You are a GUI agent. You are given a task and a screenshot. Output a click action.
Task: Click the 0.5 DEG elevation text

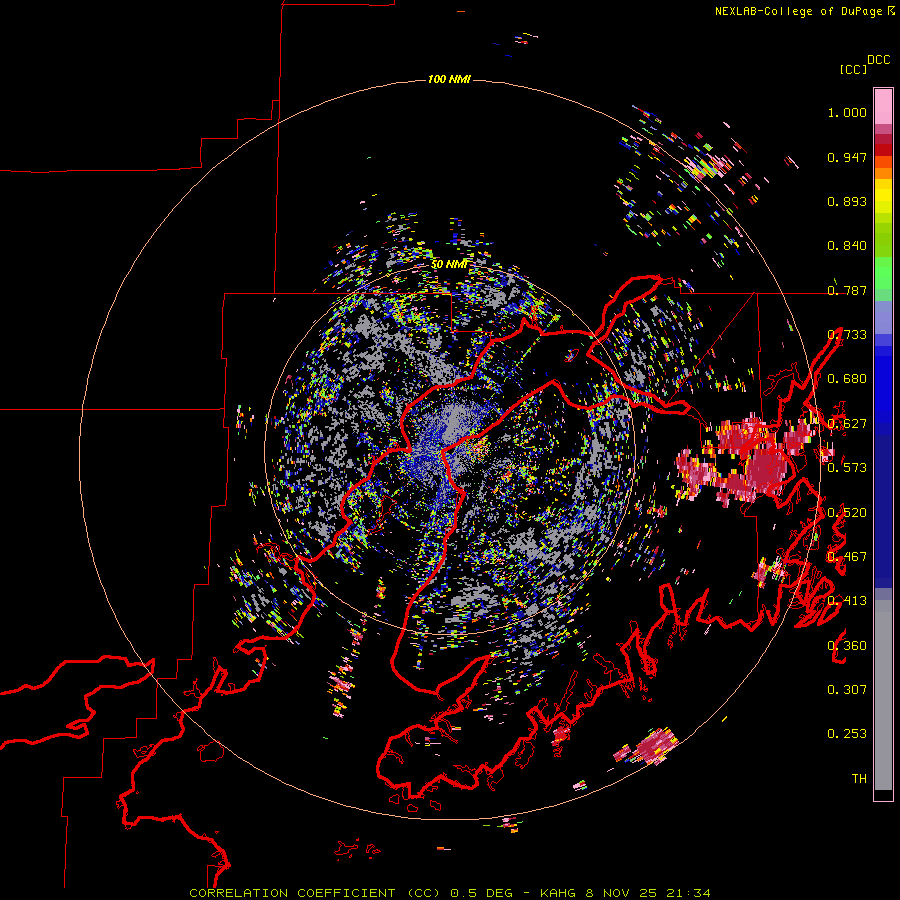coord(483,893)
